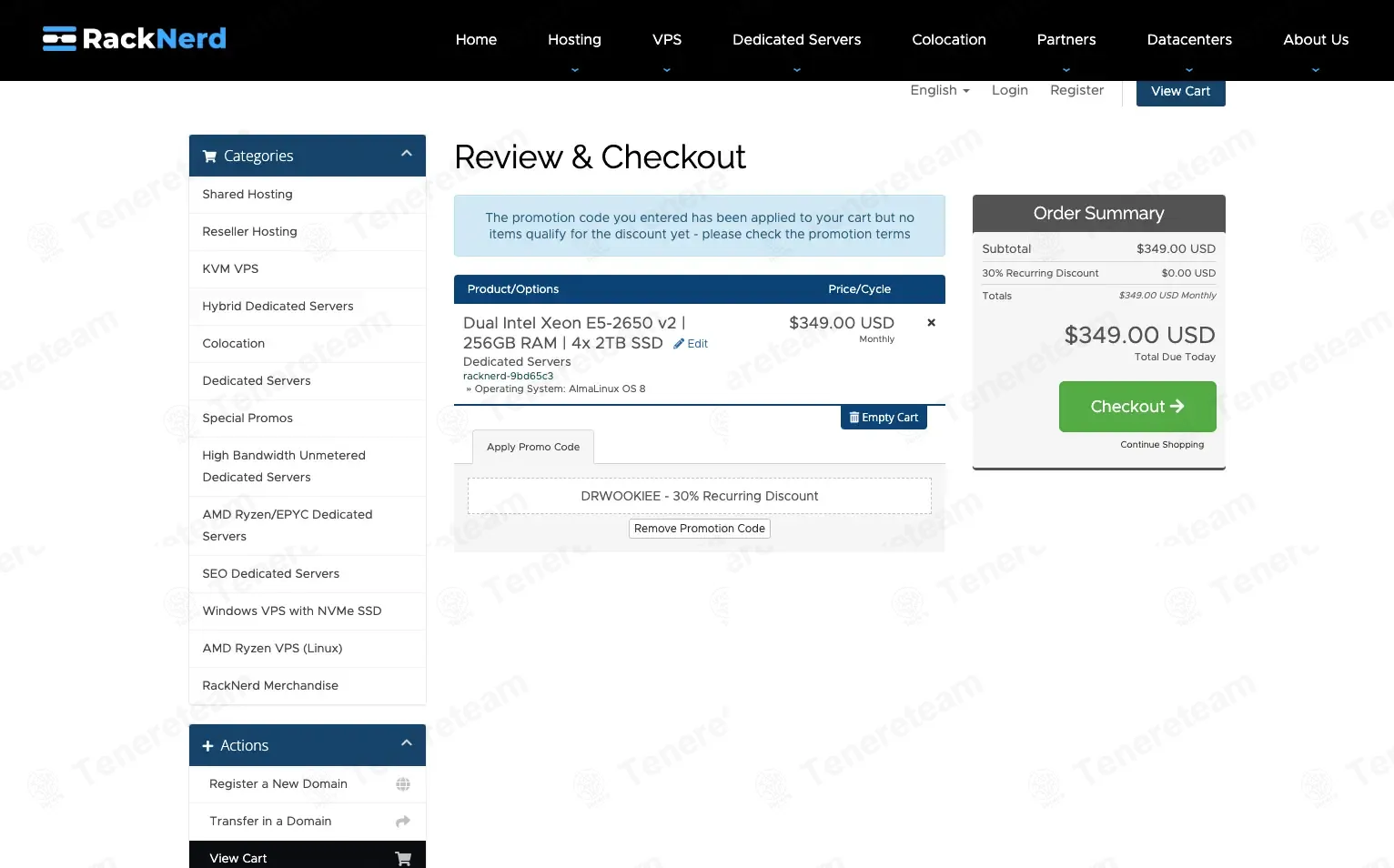The width and height of the screenshot is (1394, 868).
Task: Click Transfer in a Domain action
Action: click(308, 822)
